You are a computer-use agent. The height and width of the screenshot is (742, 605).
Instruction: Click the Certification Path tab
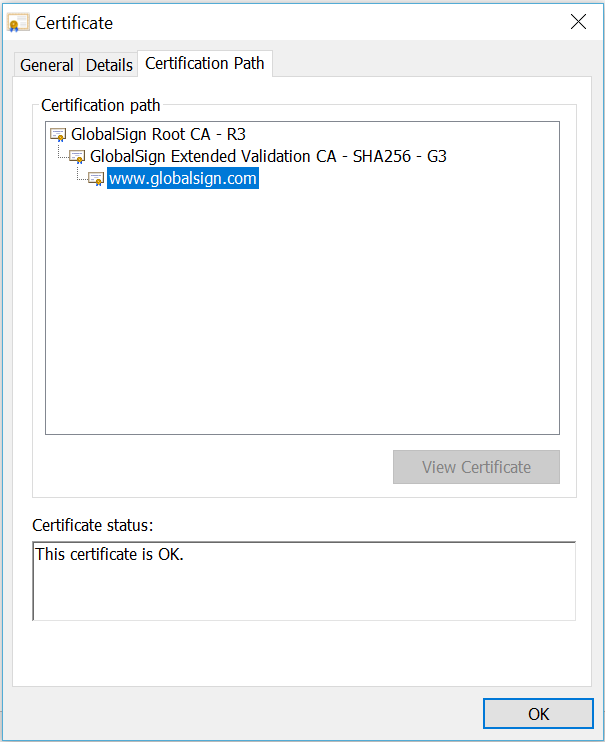(x=205, y=63)
